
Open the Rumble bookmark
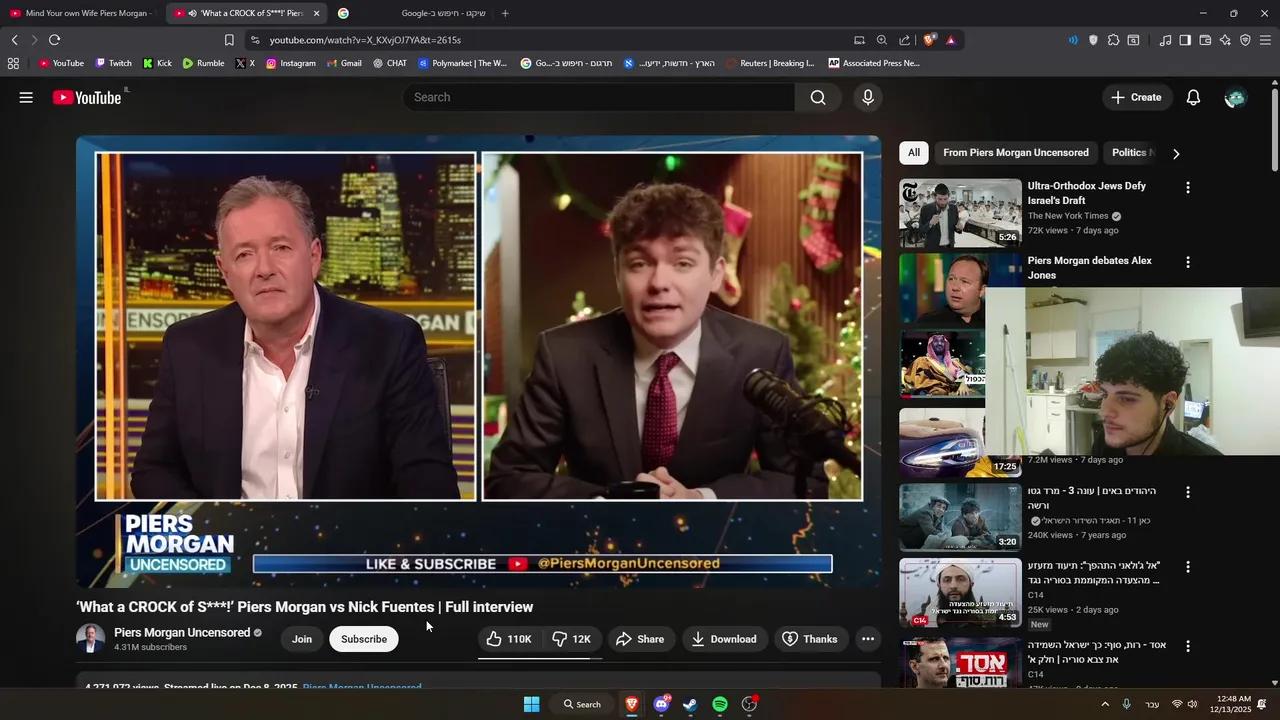[x=203, y=63]
